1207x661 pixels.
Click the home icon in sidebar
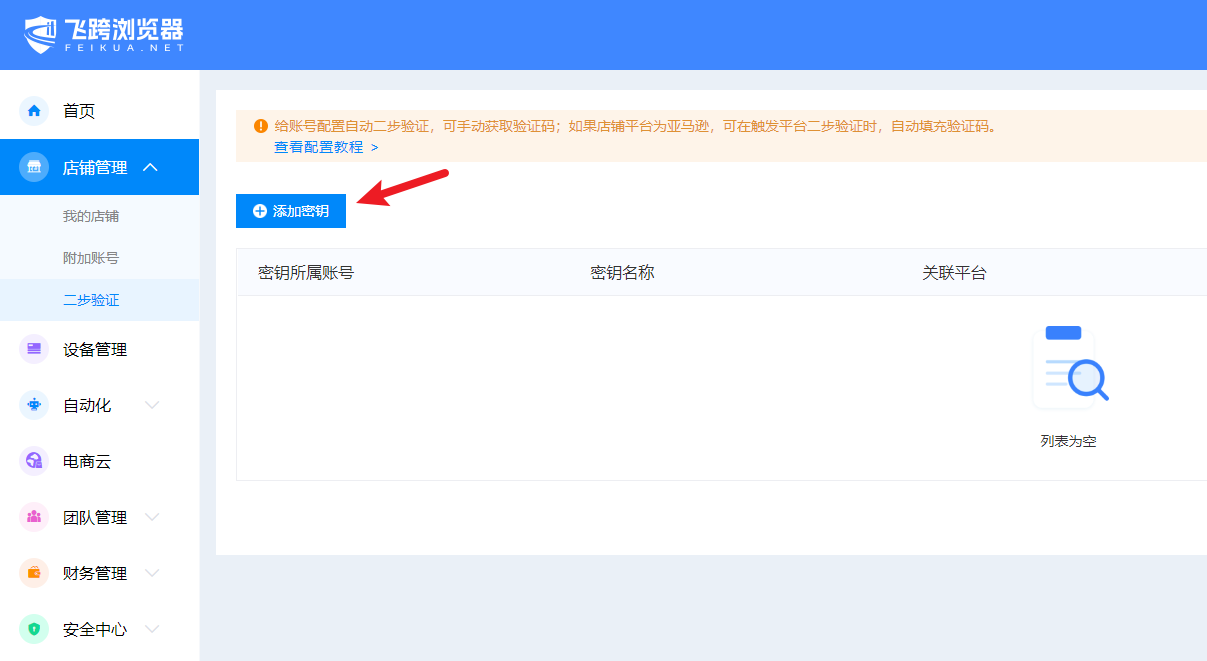34,111
